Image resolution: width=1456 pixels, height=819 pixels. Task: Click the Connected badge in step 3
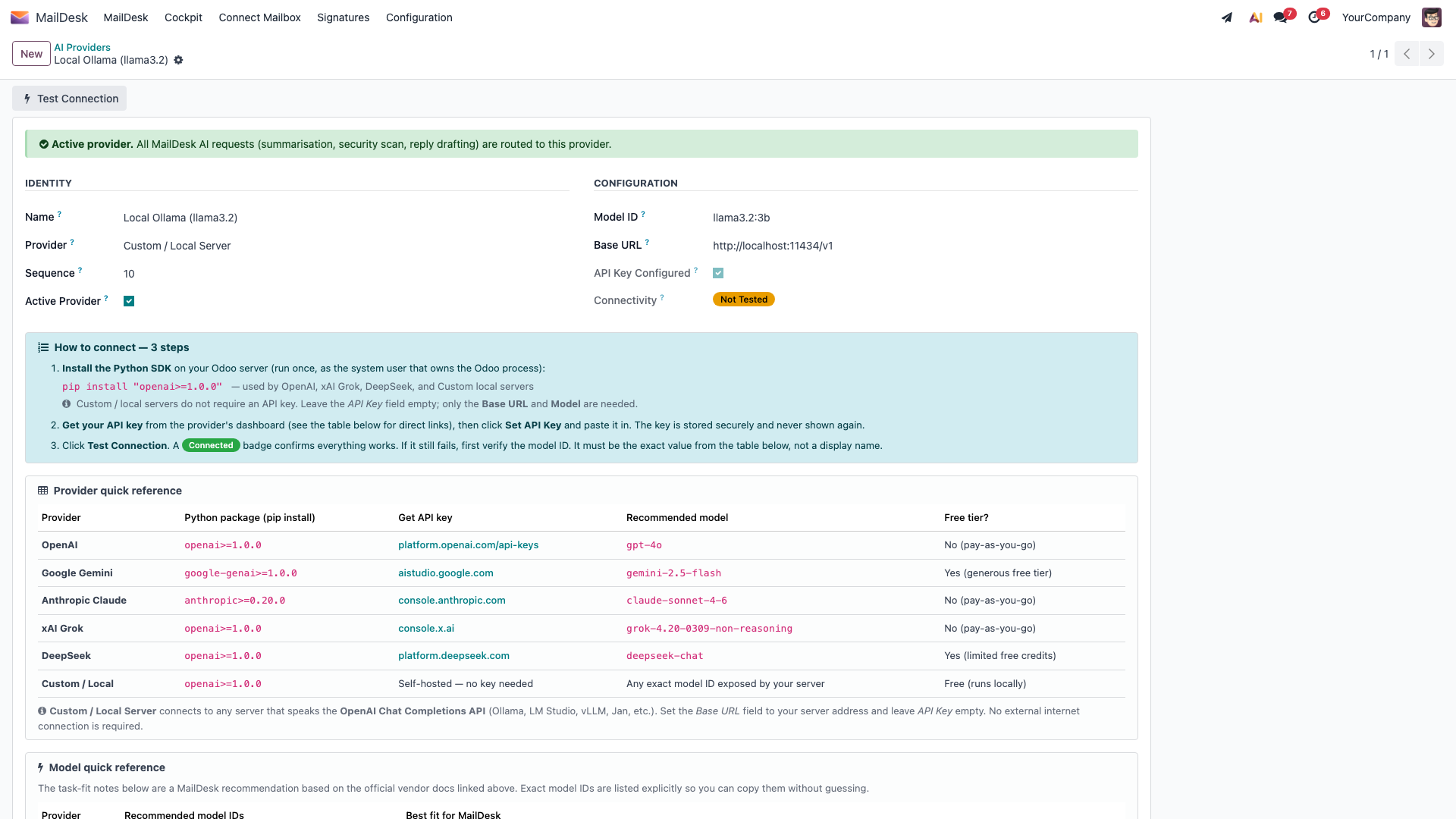211,445
